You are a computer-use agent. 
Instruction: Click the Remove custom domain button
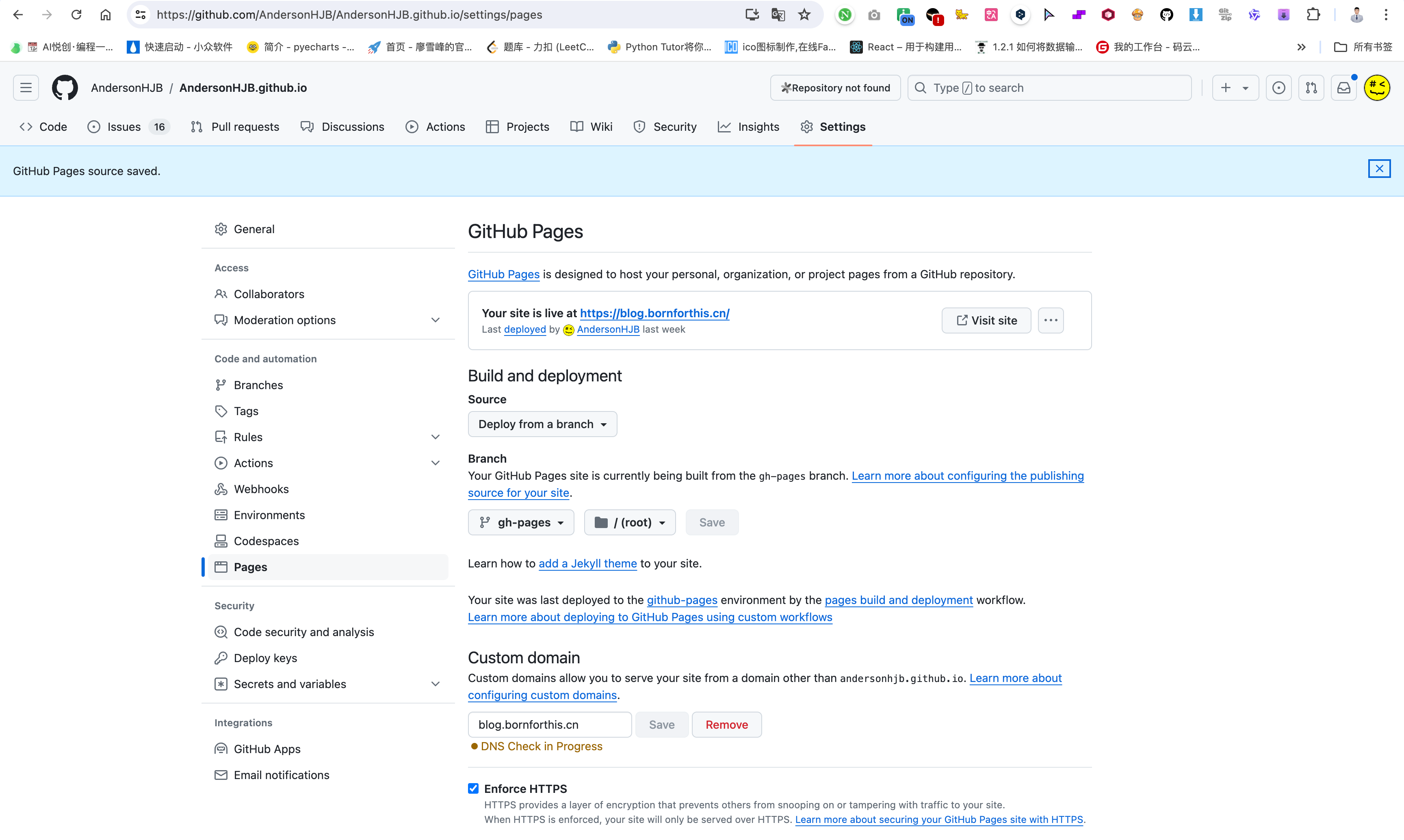[726, 725]
